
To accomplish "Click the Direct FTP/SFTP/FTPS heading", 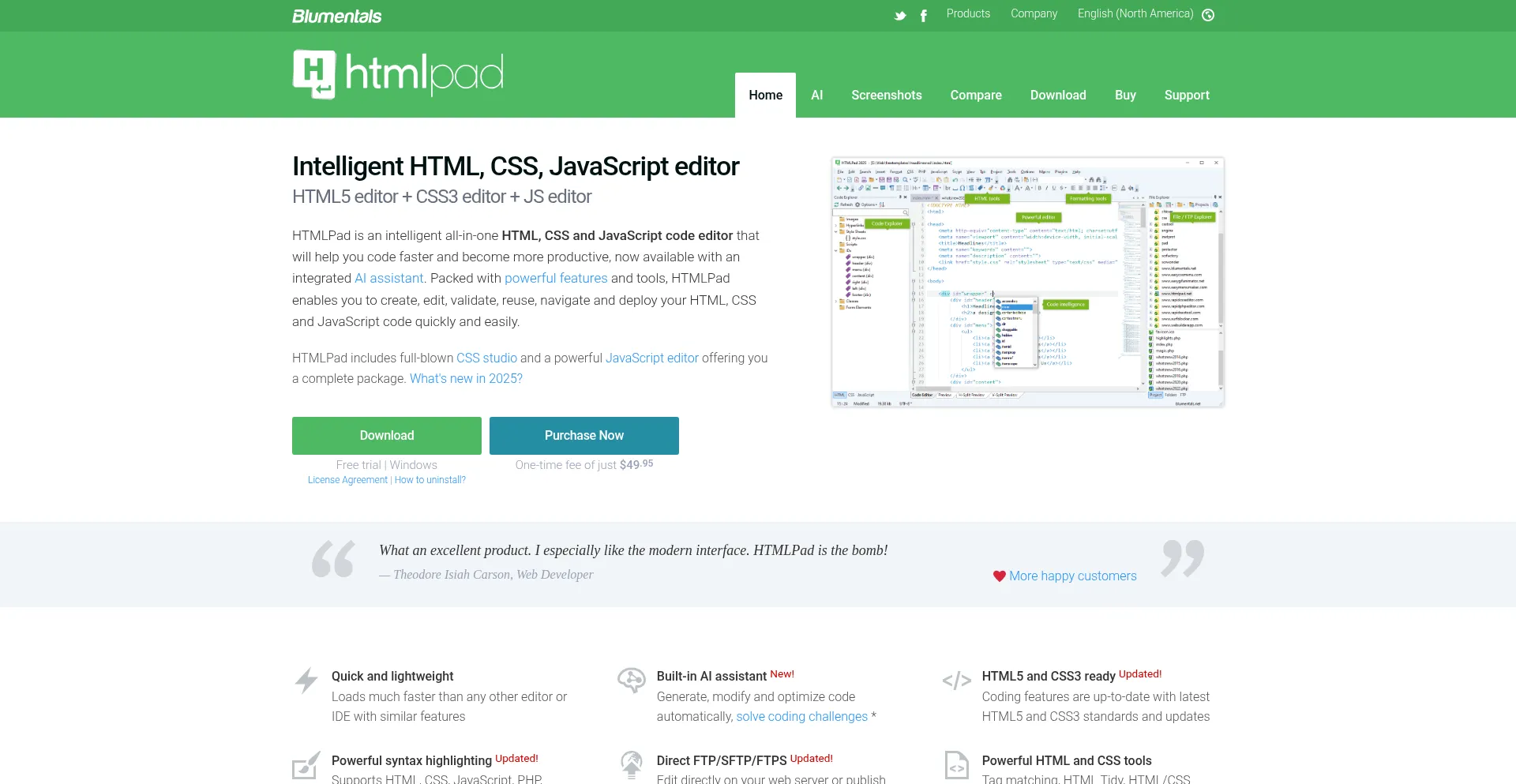I will coord(722,760).
